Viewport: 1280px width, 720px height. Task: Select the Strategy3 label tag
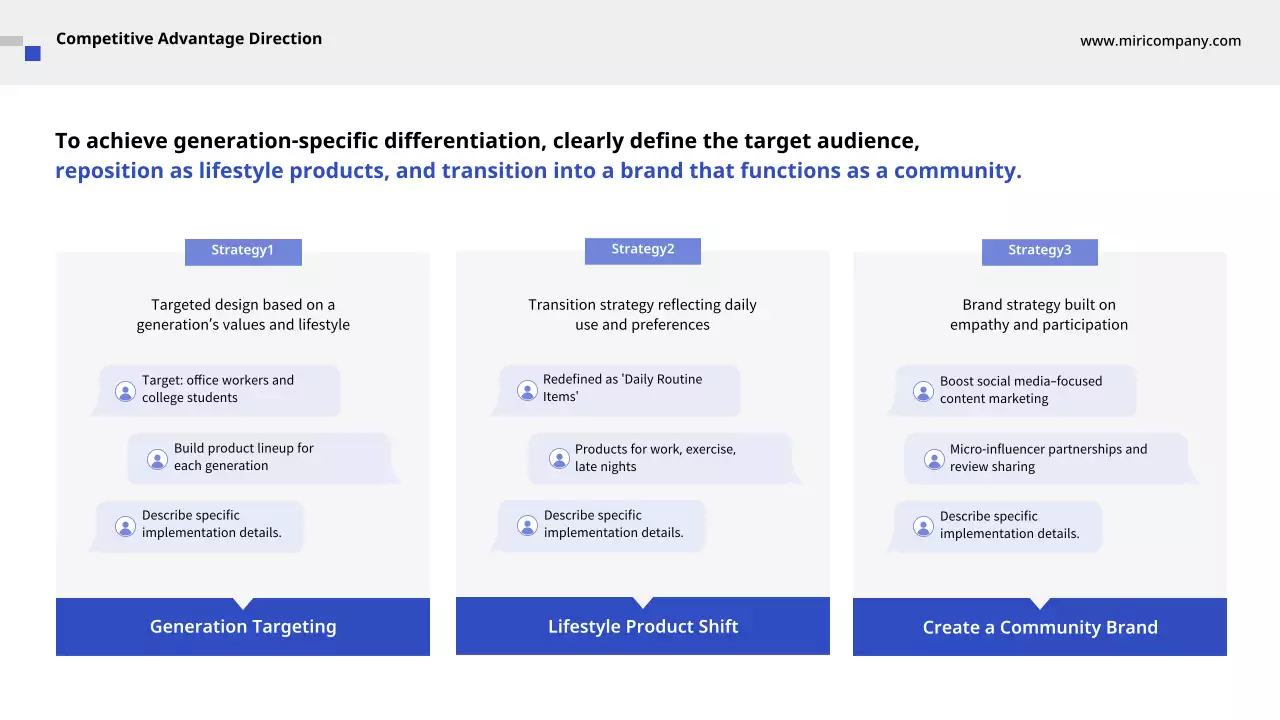1039,251
